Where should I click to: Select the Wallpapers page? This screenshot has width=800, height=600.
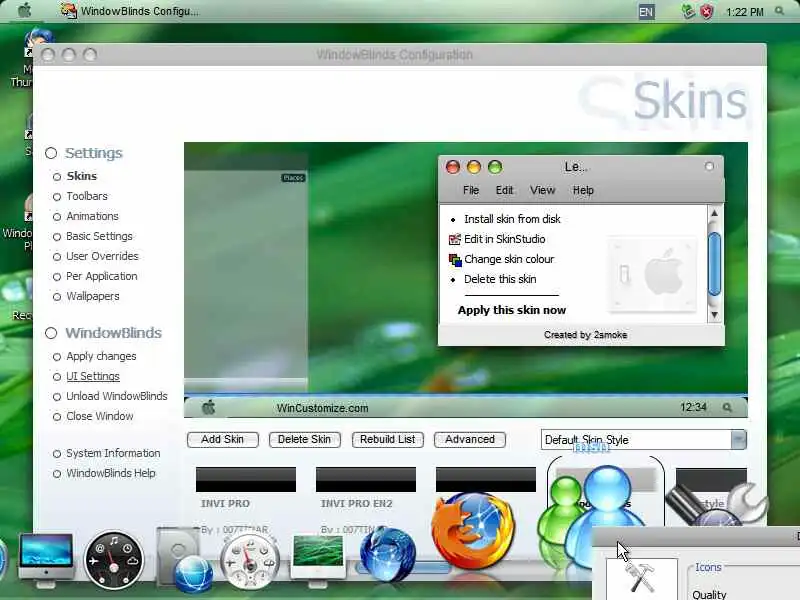pyautogui.click(x=93, y=296)
